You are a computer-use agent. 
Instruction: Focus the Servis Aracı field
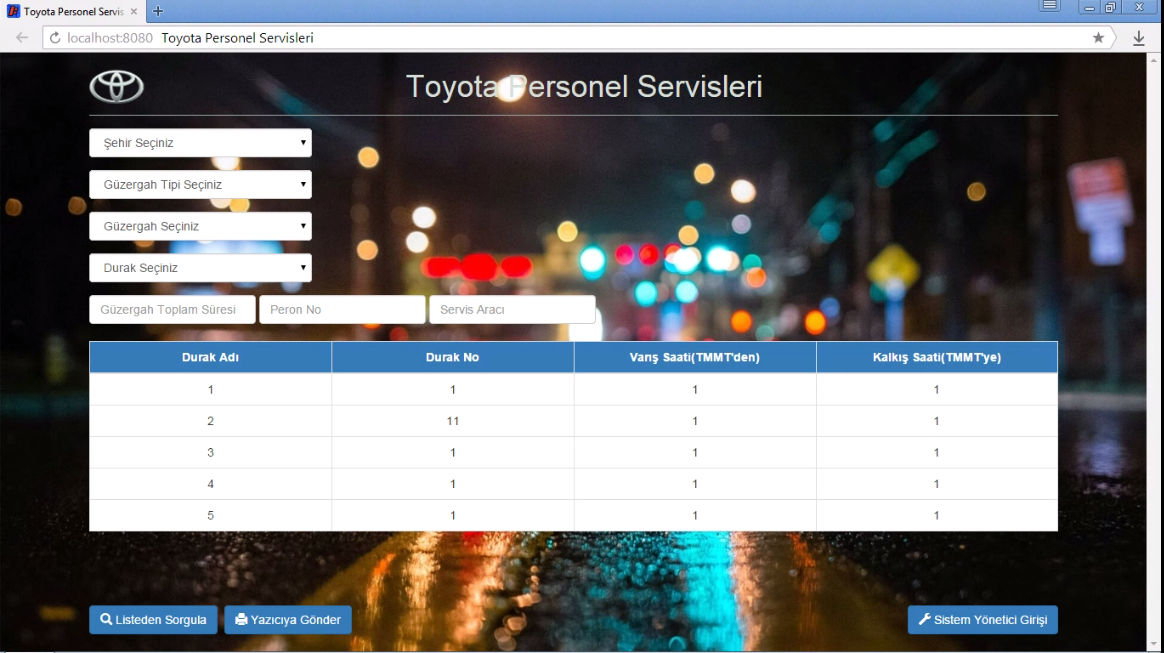(x=512, y=309)
